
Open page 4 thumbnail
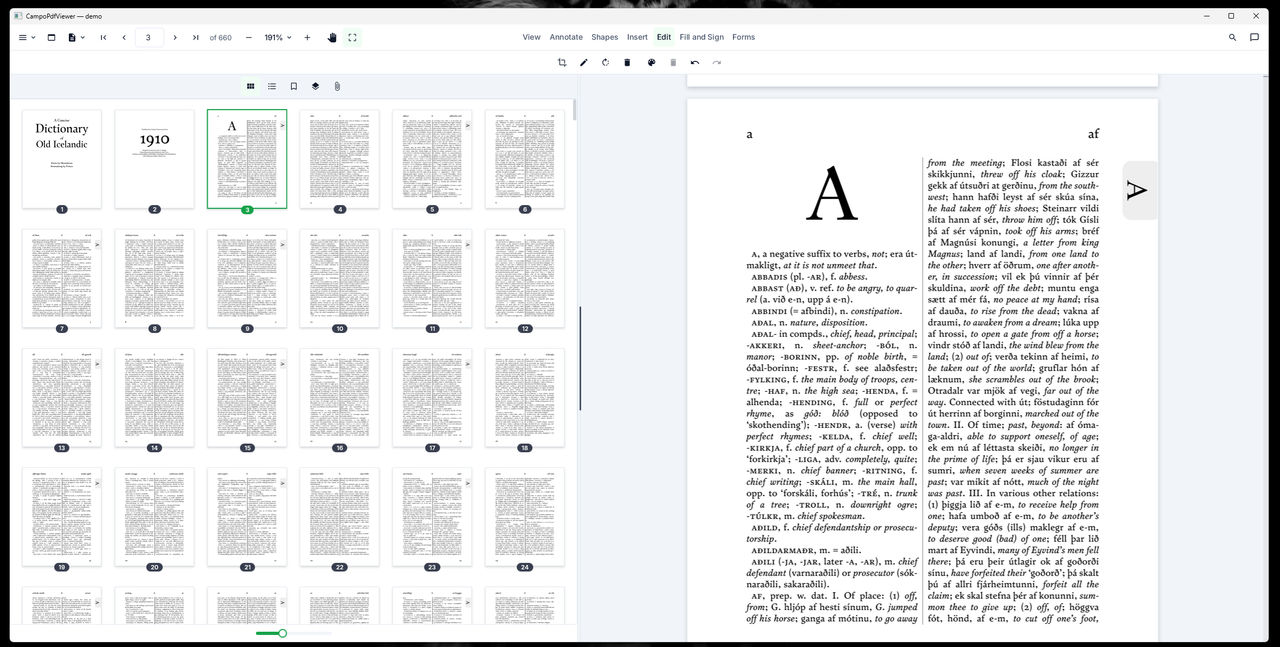(x=340, y=159)
